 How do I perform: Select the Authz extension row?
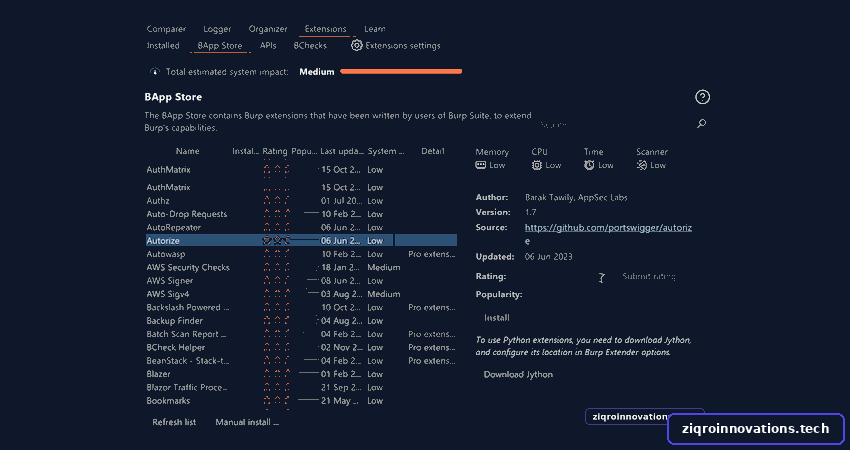pyautogui.click(x=301, y=201)
